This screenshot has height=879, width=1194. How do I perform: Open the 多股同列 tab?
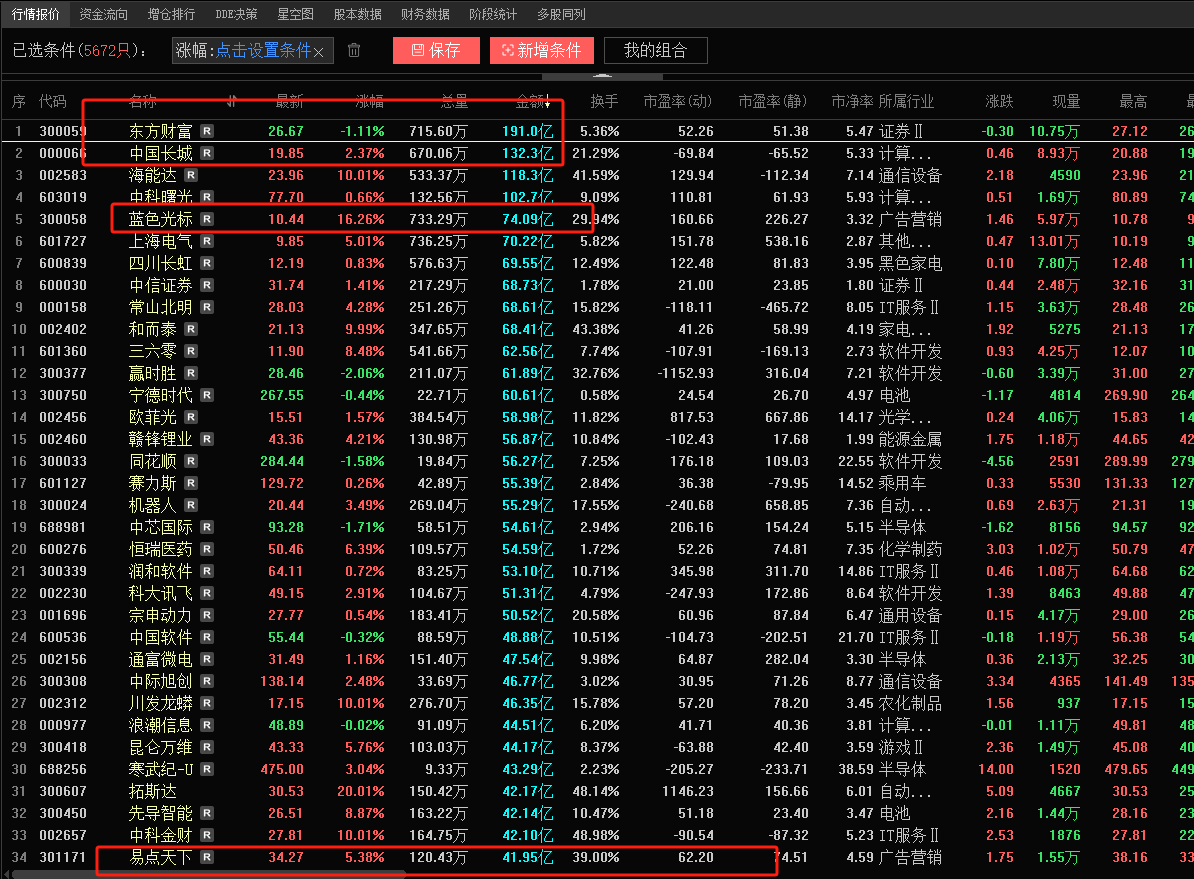(561, 14)
